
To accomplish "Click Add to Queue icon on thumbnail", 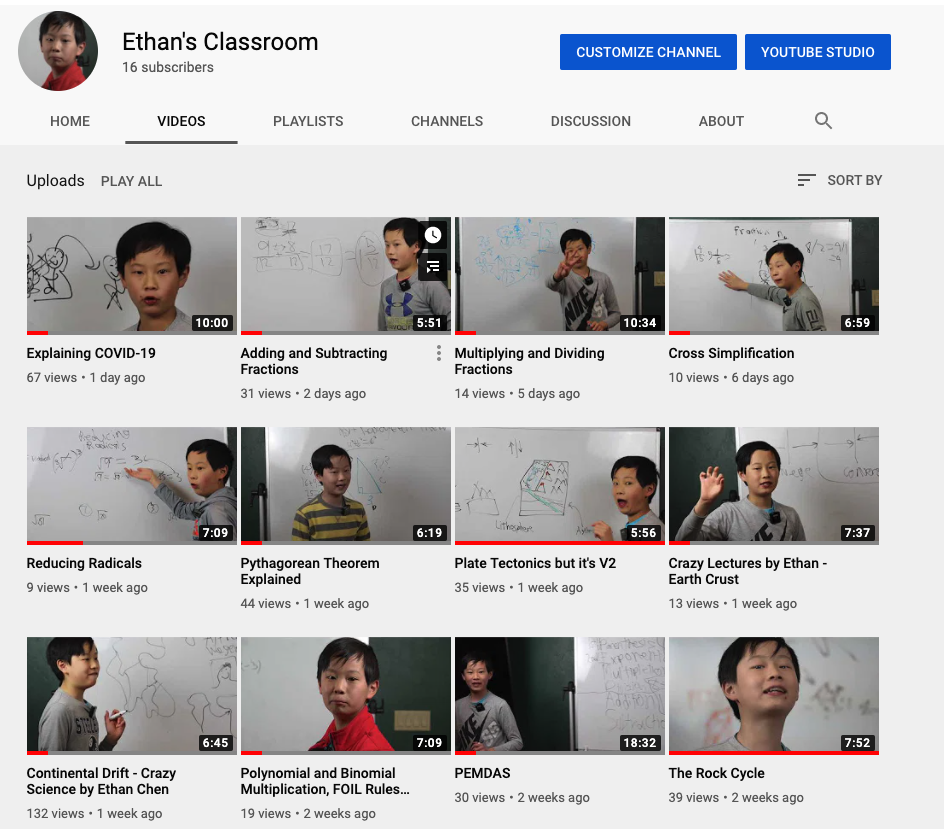I will [x=433, y=266].
